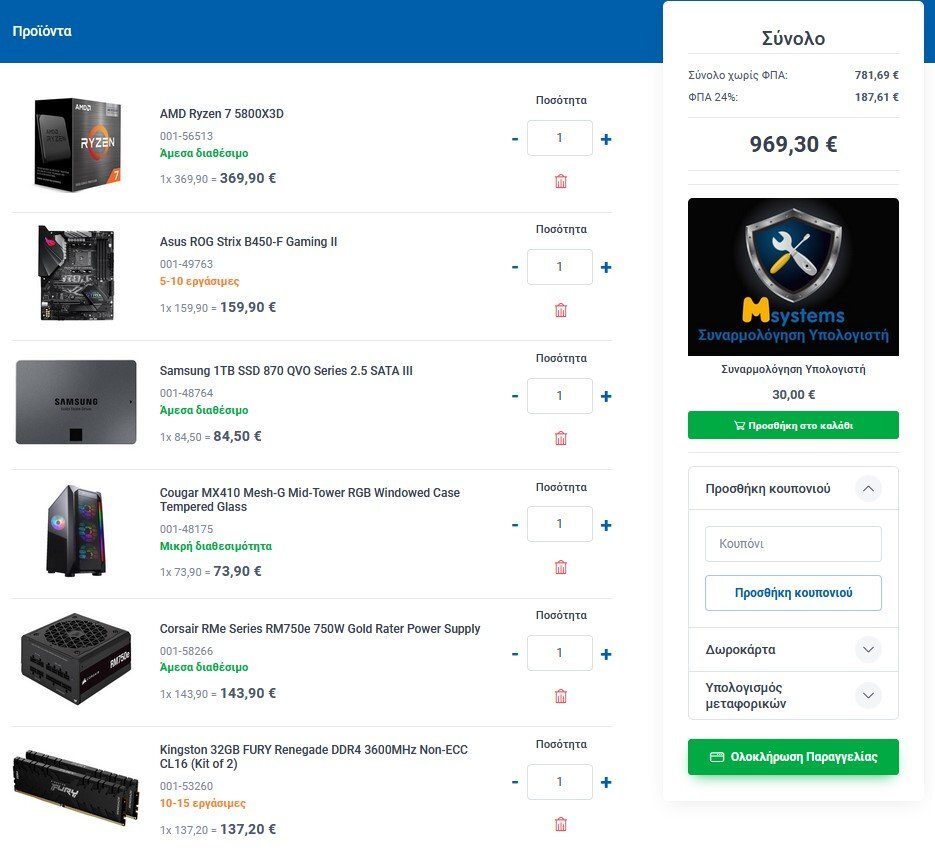This screenshot has width=935, height=854.
Task: Open Cougar MX410 Mesh-G case link
Action: point(309,500)
